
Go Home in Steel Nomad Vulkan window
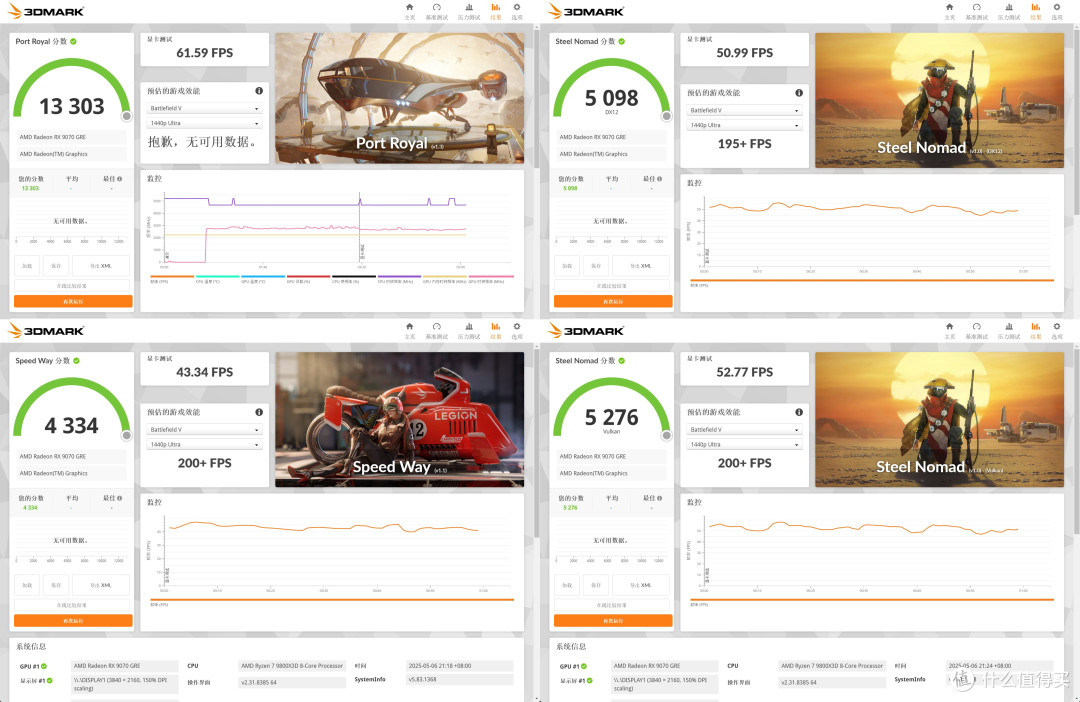950,327
